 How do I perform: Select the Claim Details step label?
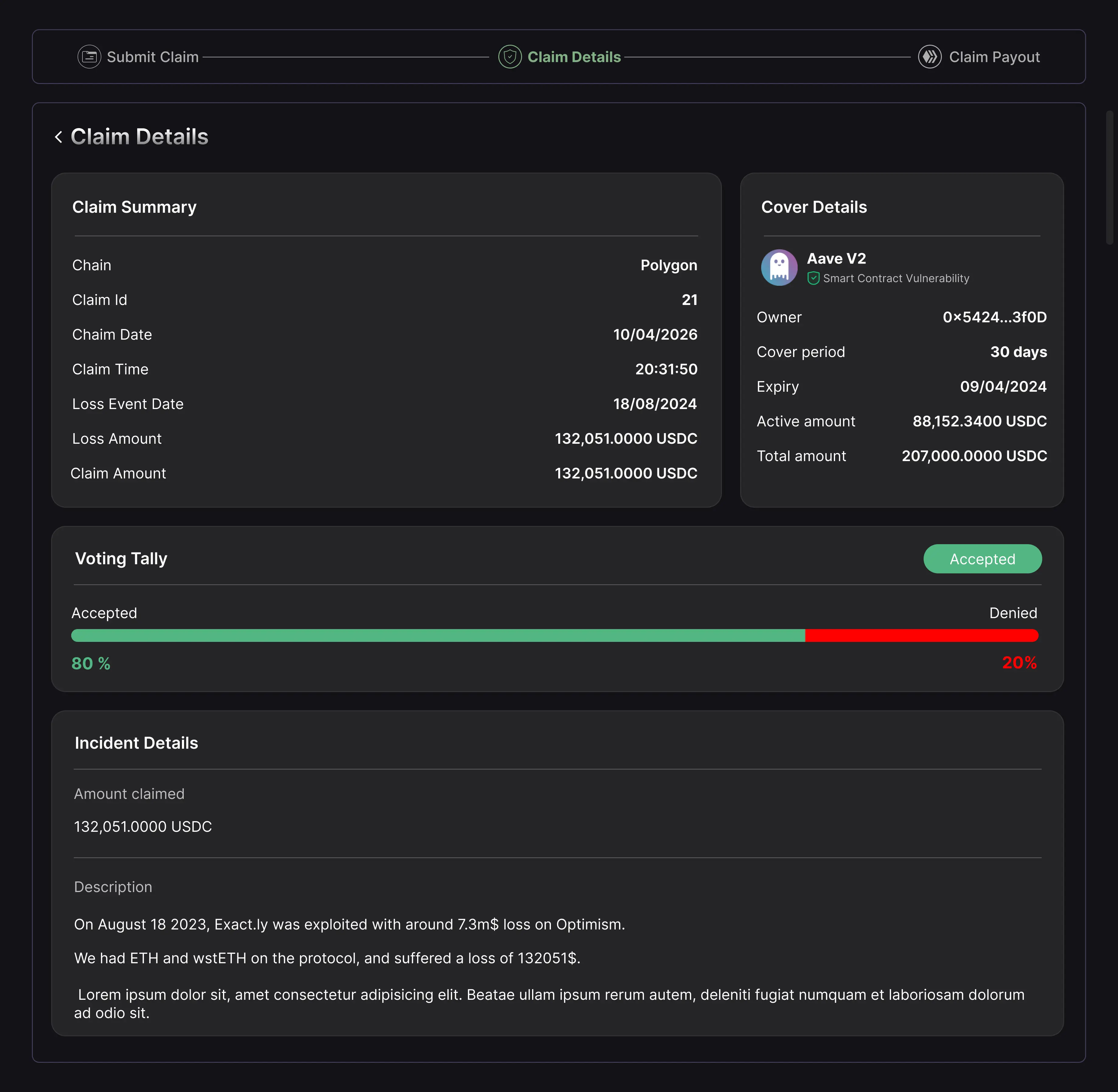(x=574, y=57)
